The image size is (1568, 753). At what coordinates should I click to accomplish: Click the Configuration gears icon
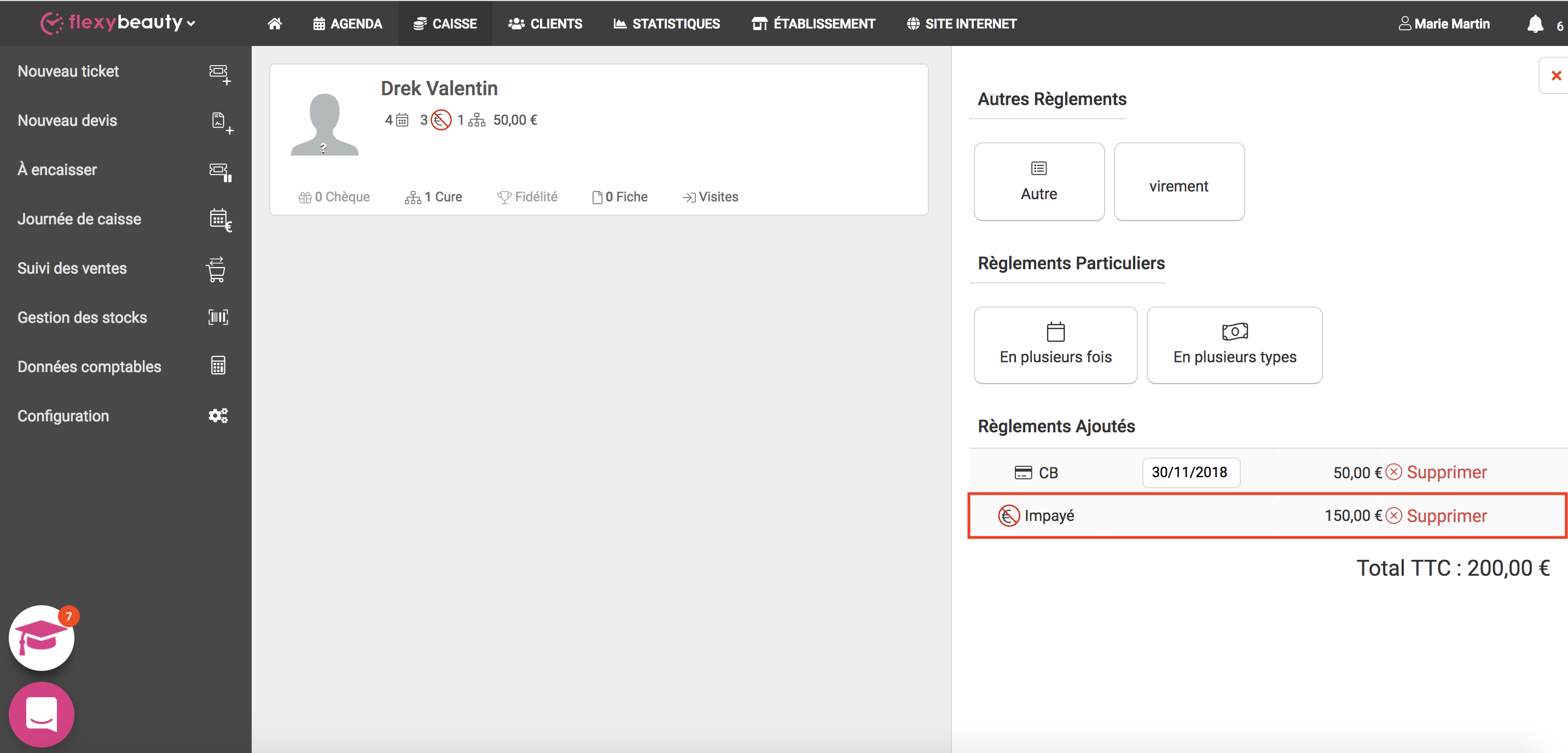coord(218,415)
